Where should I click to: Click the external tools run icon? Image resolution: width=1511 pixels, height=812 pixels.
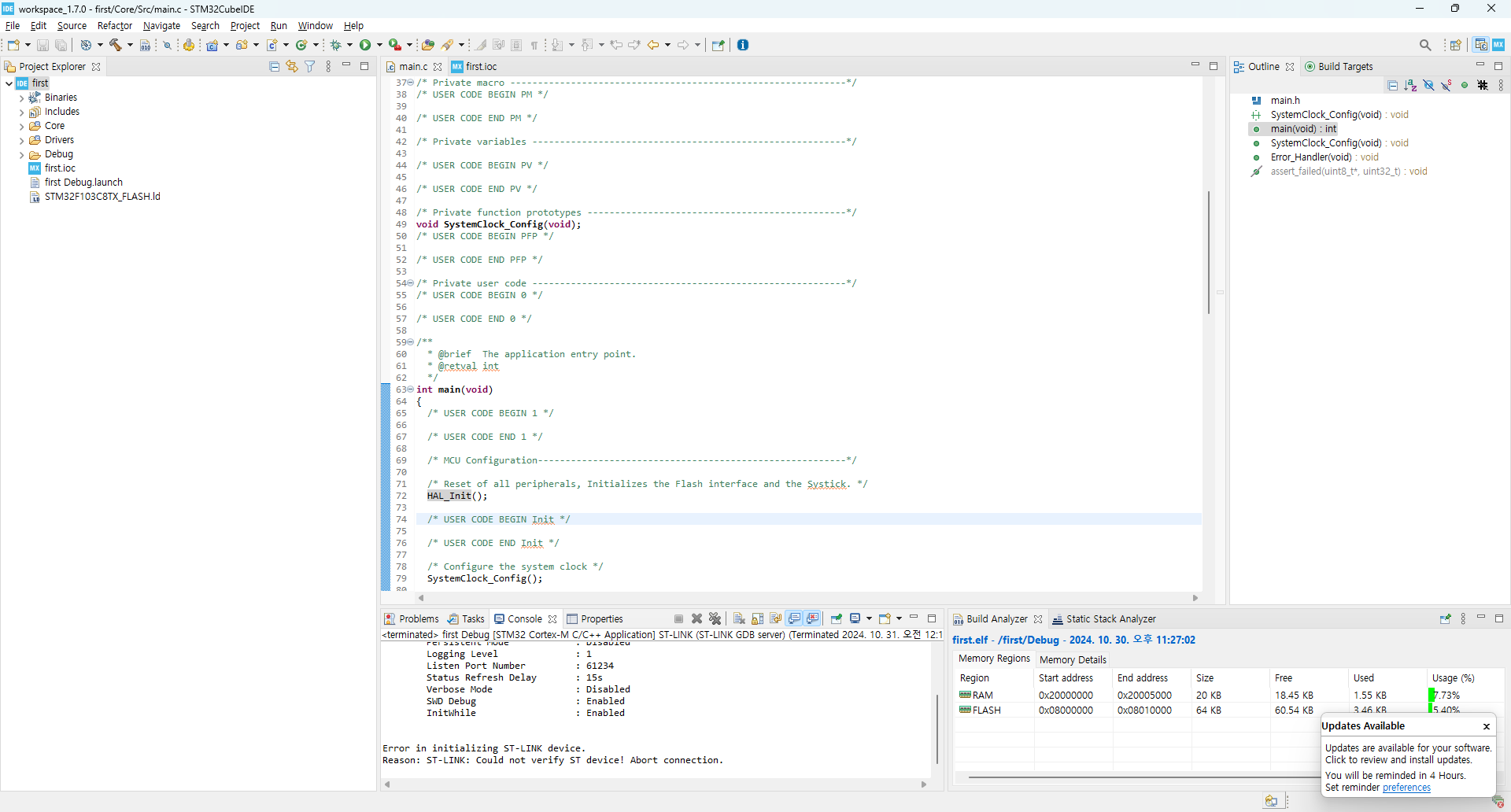395,45
